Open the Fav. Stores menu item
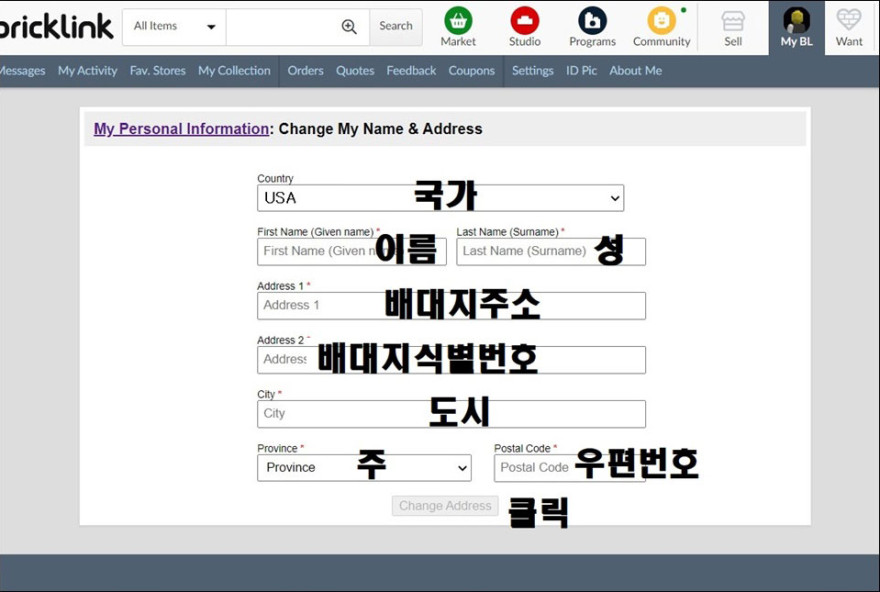 158,71
